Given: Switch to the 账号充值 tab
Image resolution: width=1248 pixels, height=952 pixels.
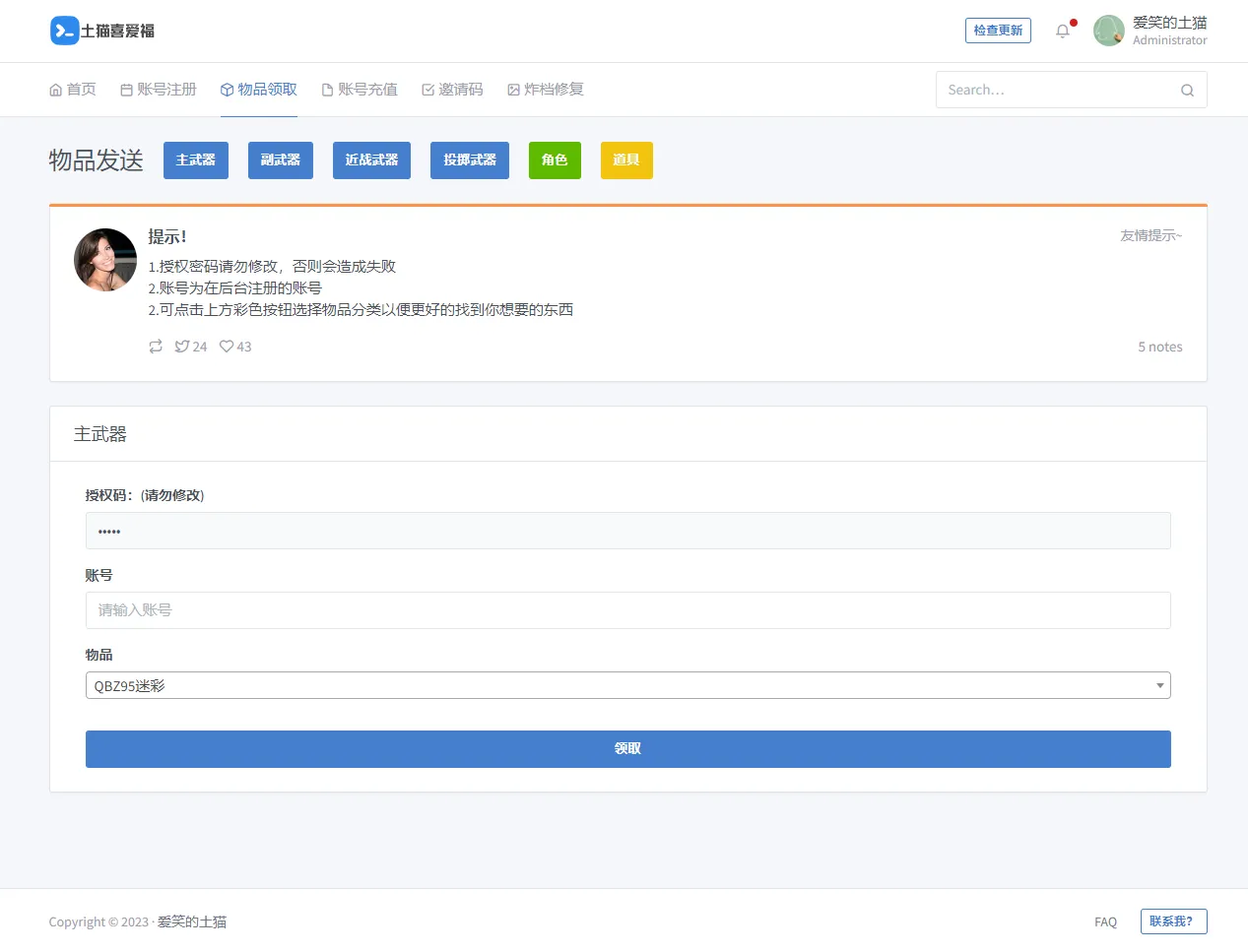Looking at the screenshot, I should click(x=360, y=90).
